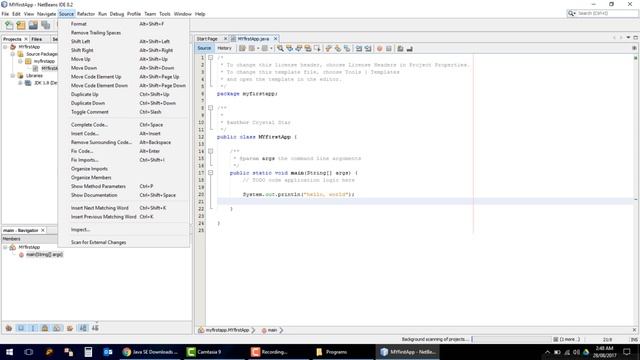Collapse the main method fold at line 17
This screenshot has width=640, height=360.
pyautogui.click(x=211, y=173)
